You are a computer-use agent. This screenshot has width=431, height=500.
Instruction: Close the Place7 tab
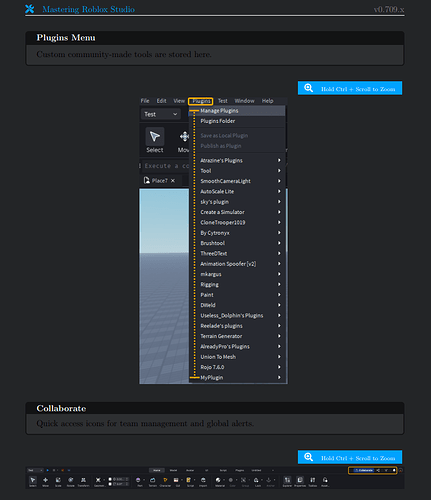pos(173,181)
